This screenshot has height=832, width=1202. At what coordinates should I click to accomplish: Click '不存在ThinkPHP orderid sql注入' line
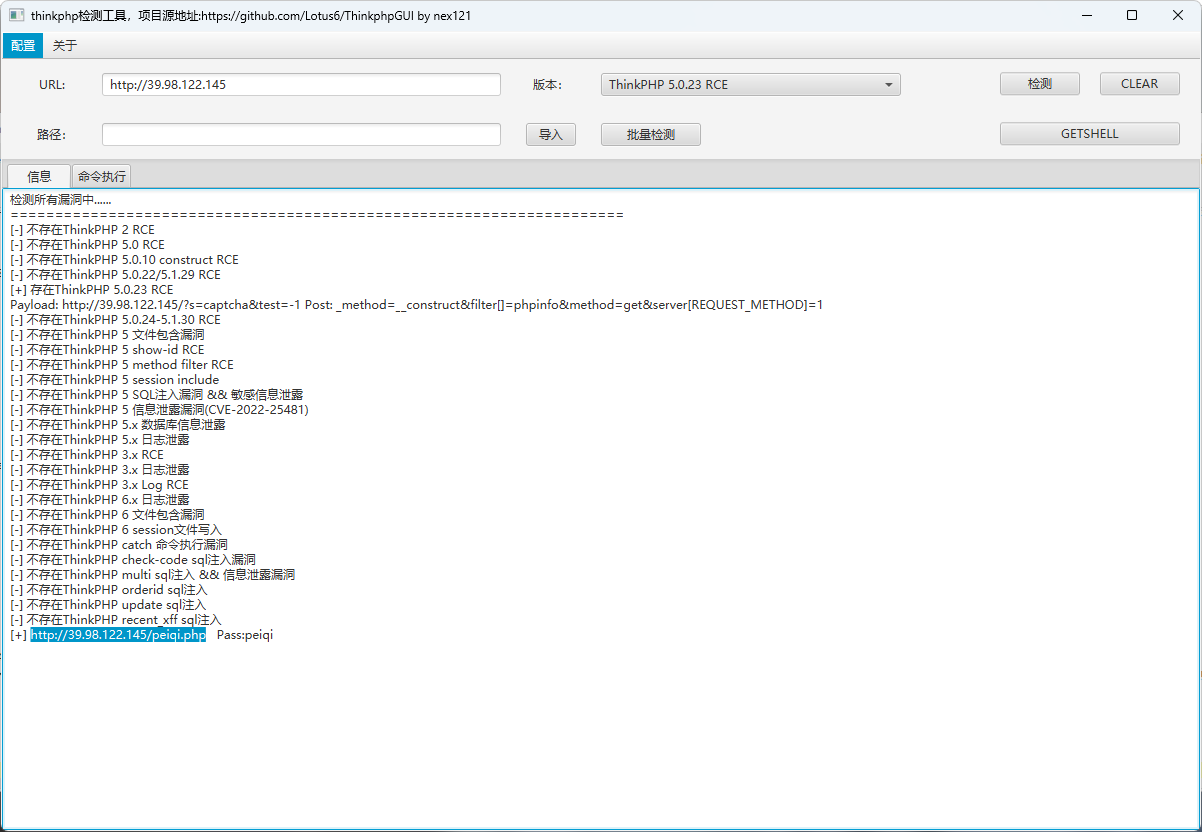point(109,590)
